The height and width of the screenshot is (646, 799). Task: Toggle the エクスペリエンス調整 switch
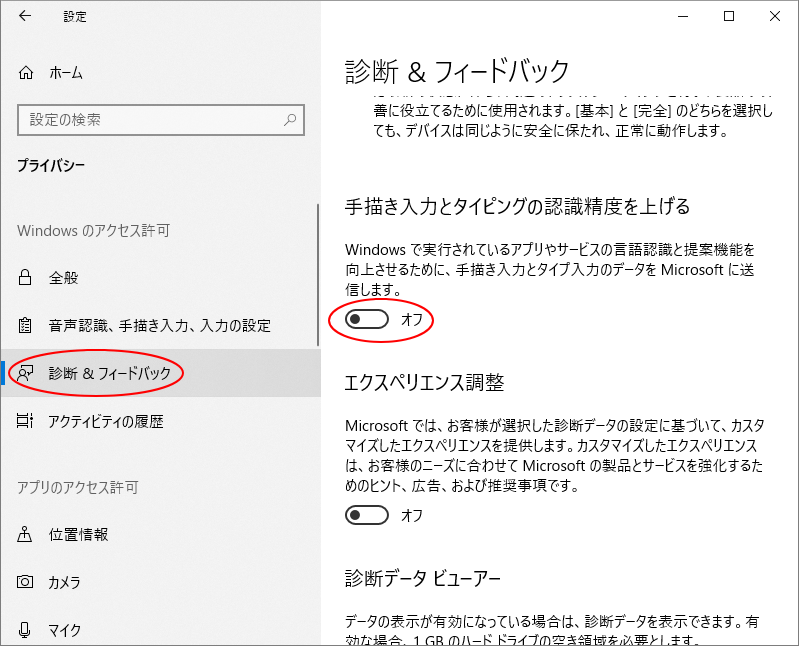coord(367,515)
